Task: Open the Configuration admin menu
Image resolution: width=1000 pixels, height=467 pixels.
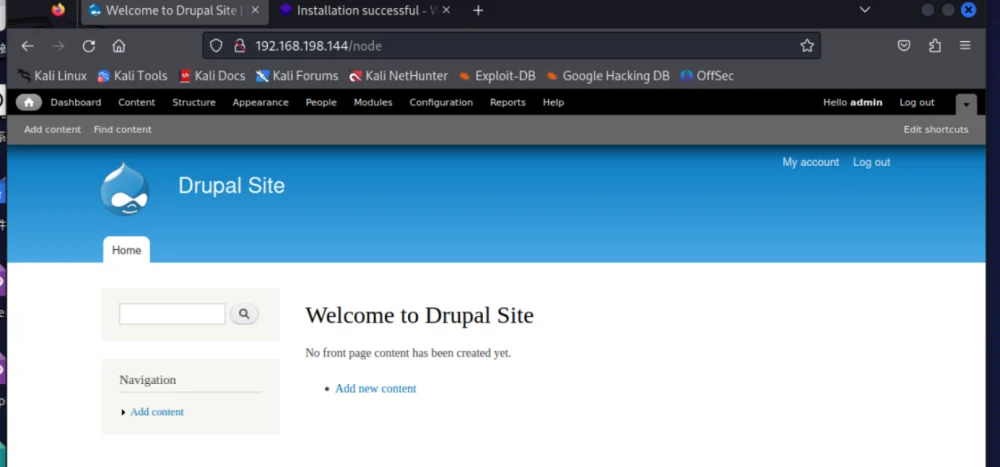Action: point(441,102)
